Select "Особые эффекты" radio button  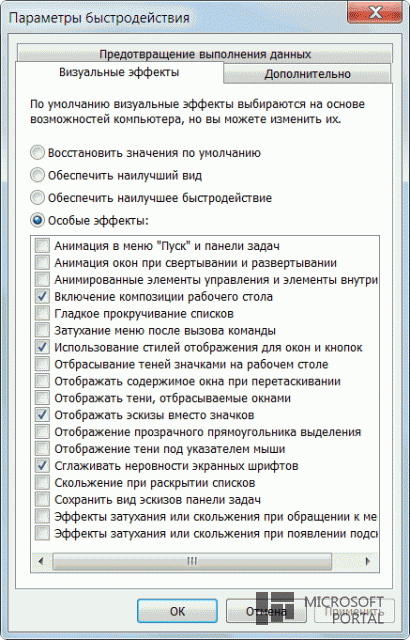(x=37, y=220)
